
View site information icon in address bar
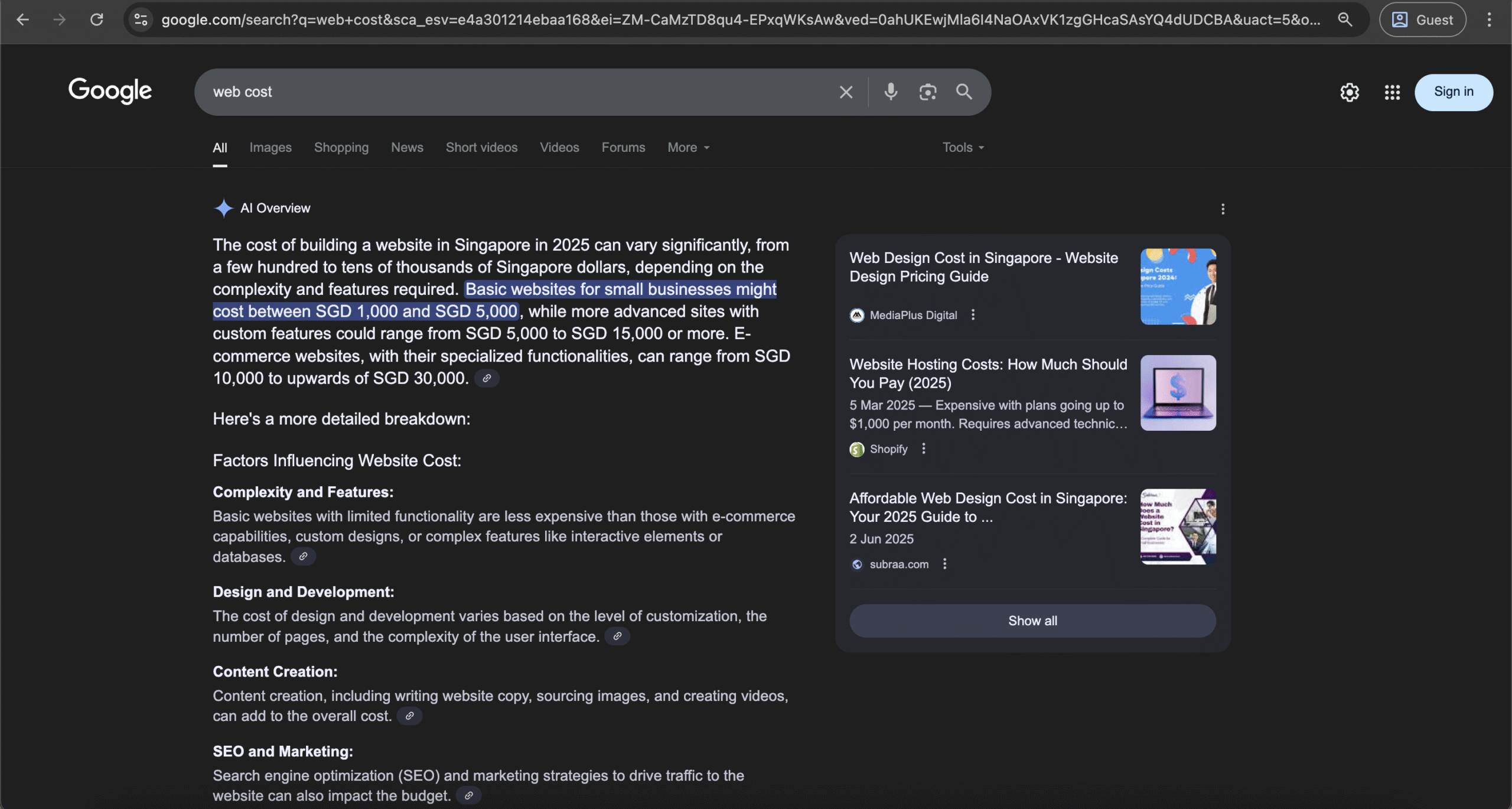point(141,20)
